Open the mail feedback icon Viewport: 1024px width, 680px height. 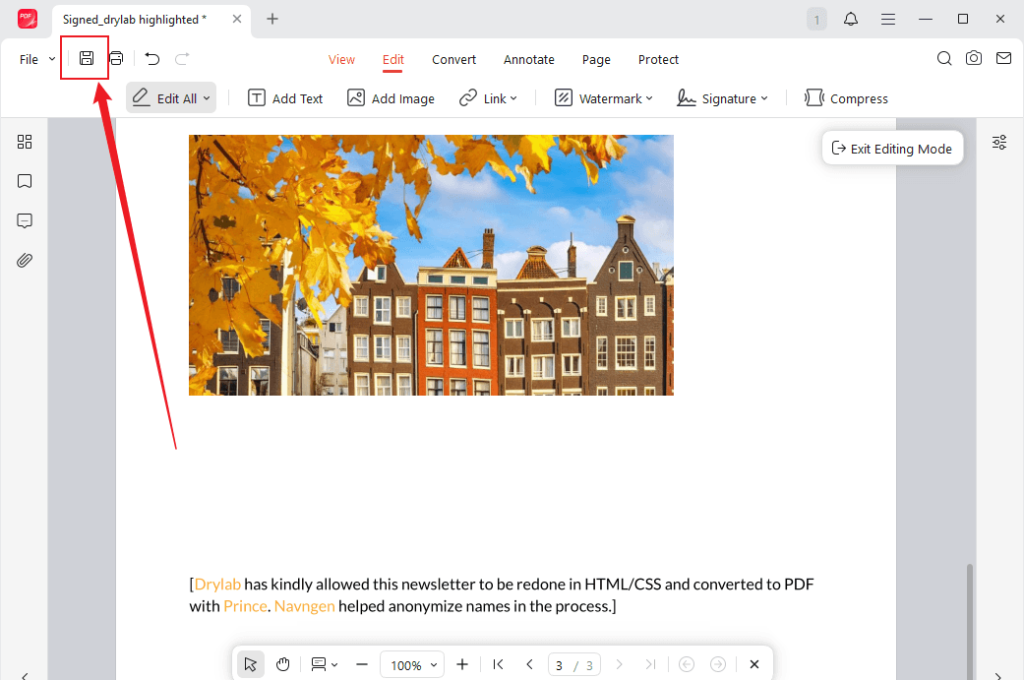[x=1004, y=59]
